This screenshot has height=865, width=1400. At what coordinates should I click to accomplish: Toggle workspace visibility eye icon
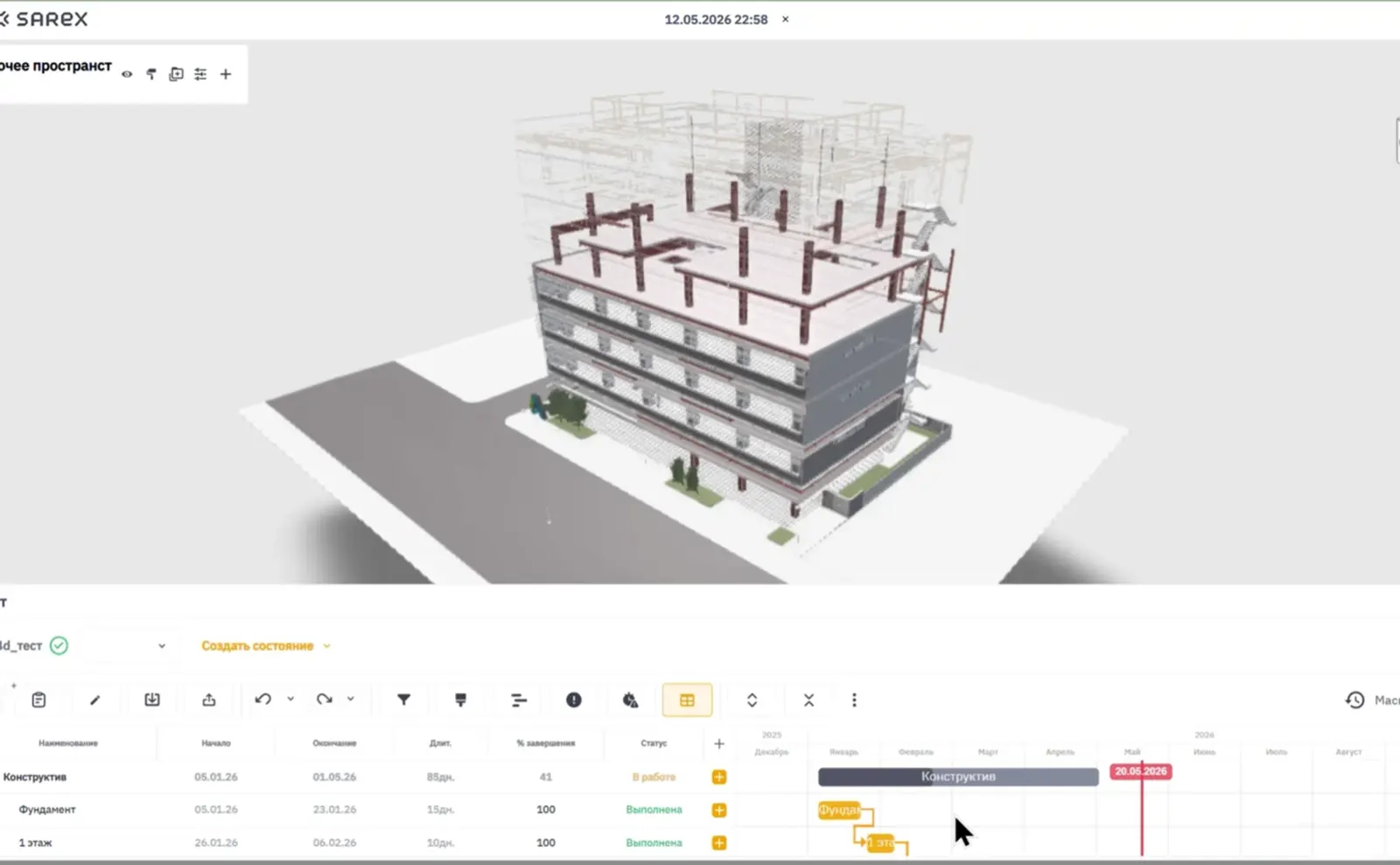[x=127, y=74]
